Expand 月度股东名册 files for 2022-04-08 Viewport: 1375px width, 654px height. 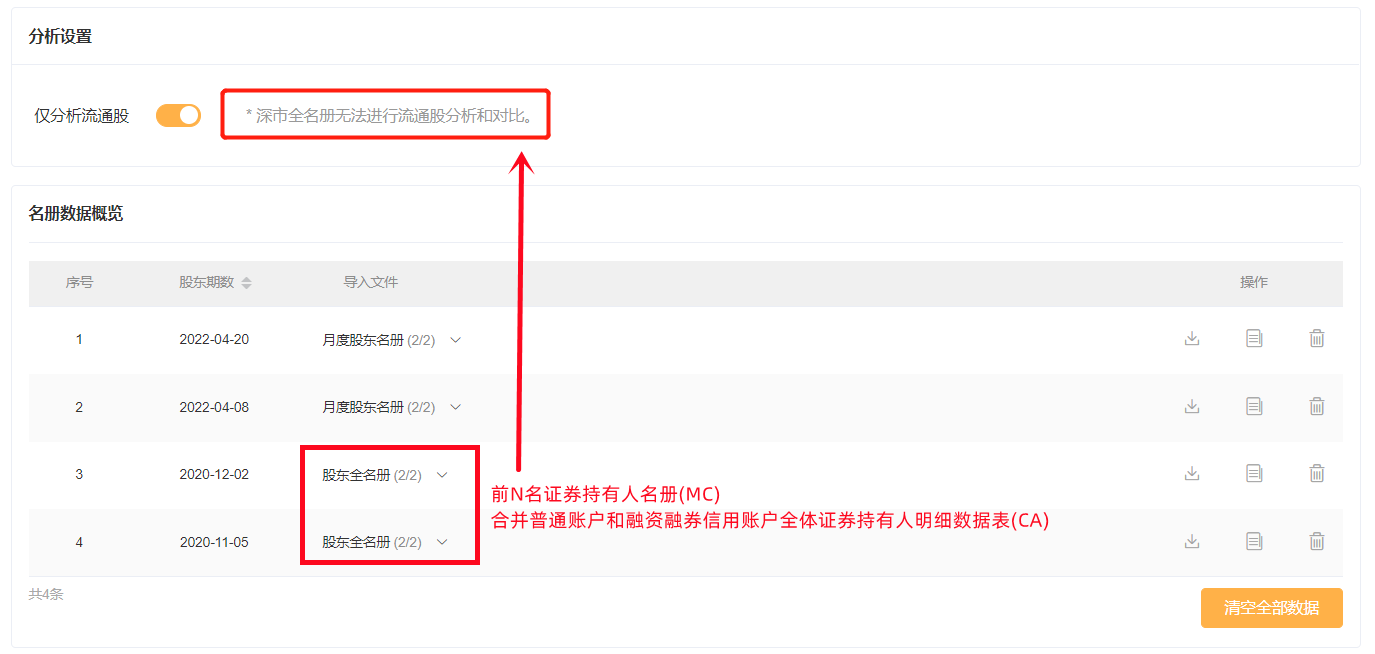point(455,407)
